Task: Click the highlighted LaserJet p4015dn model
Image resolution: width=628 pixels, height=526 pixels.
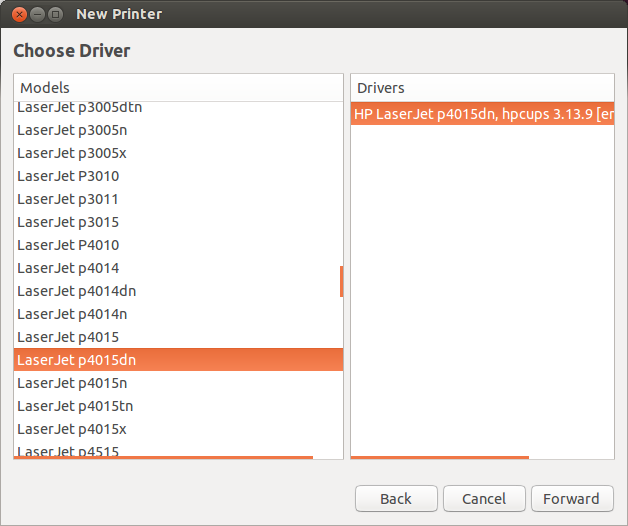Action: pyautogui.click(x=178, y=360)
